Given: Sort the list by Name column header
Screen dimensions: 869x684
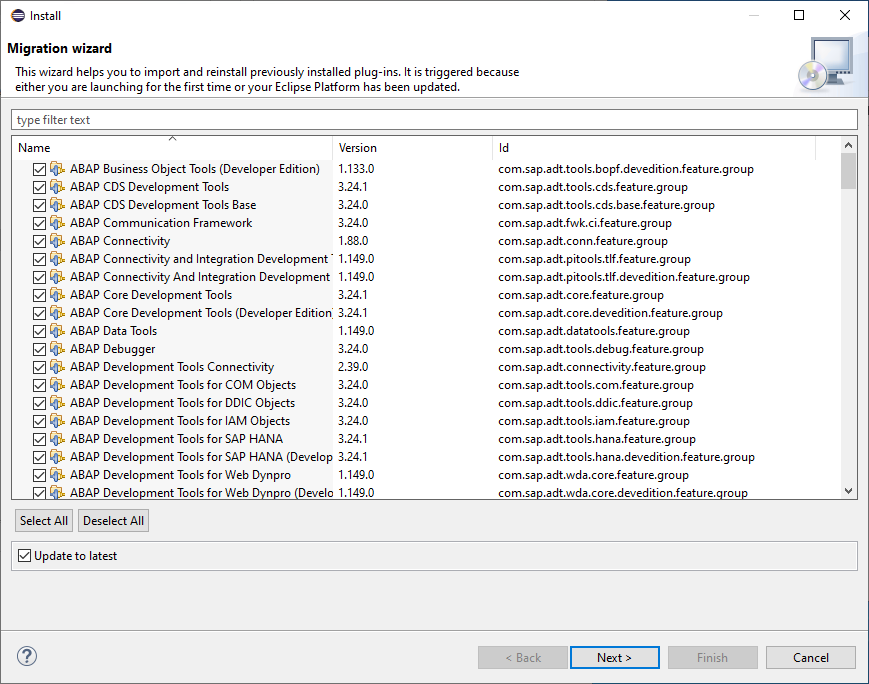Looking at the screenshot, I should (172, 147).
